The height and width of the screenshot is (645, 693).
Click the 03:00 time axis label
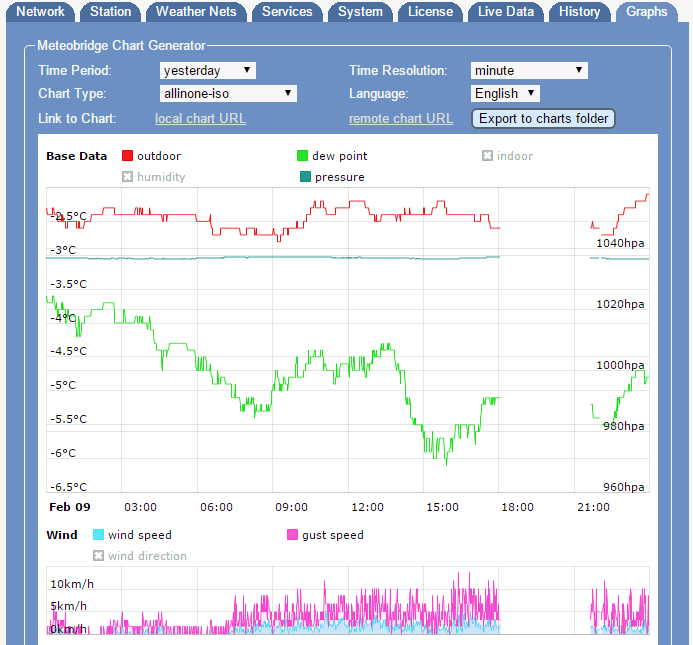tap(141, 507)
